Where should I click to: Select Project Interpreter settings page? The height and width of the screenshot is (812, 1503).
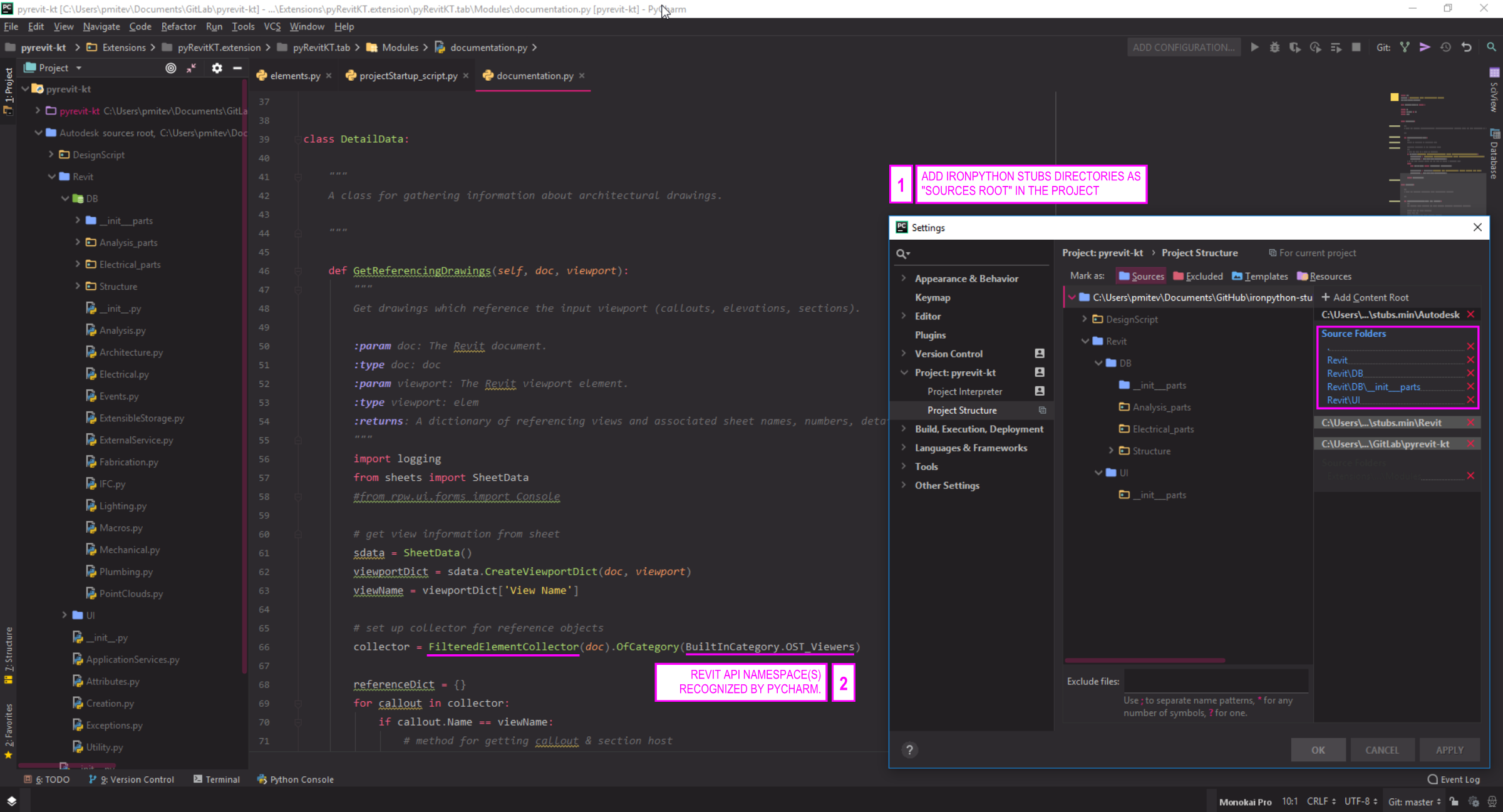point(964,391)
